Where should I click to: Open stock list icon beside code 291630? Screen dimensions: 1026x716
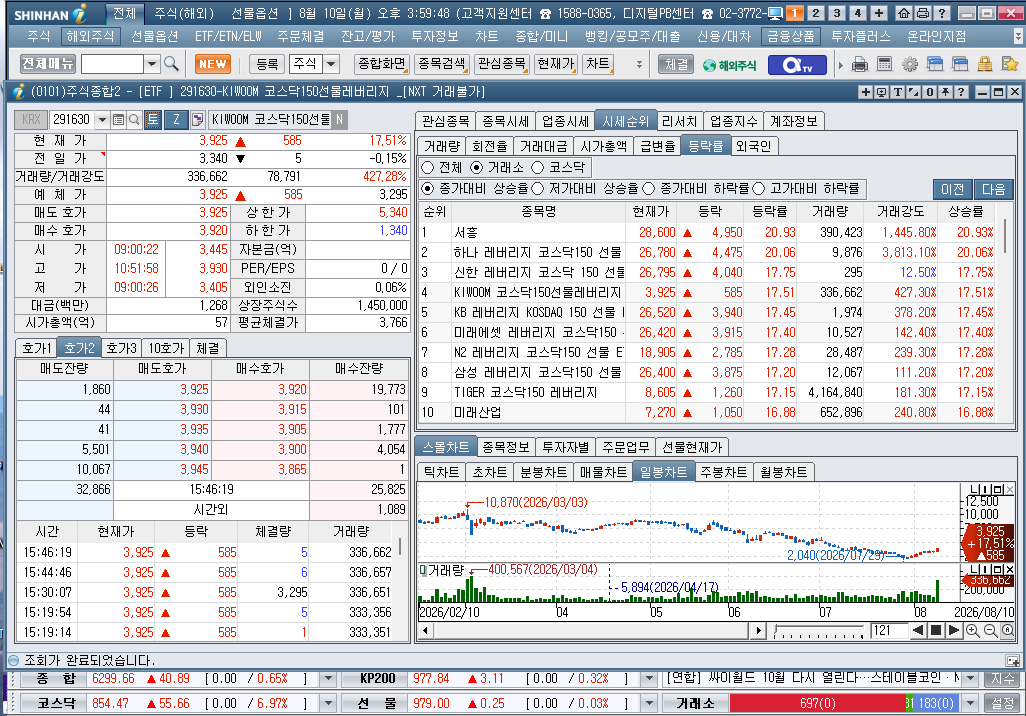pyautogui.click(x=118, y=120)
